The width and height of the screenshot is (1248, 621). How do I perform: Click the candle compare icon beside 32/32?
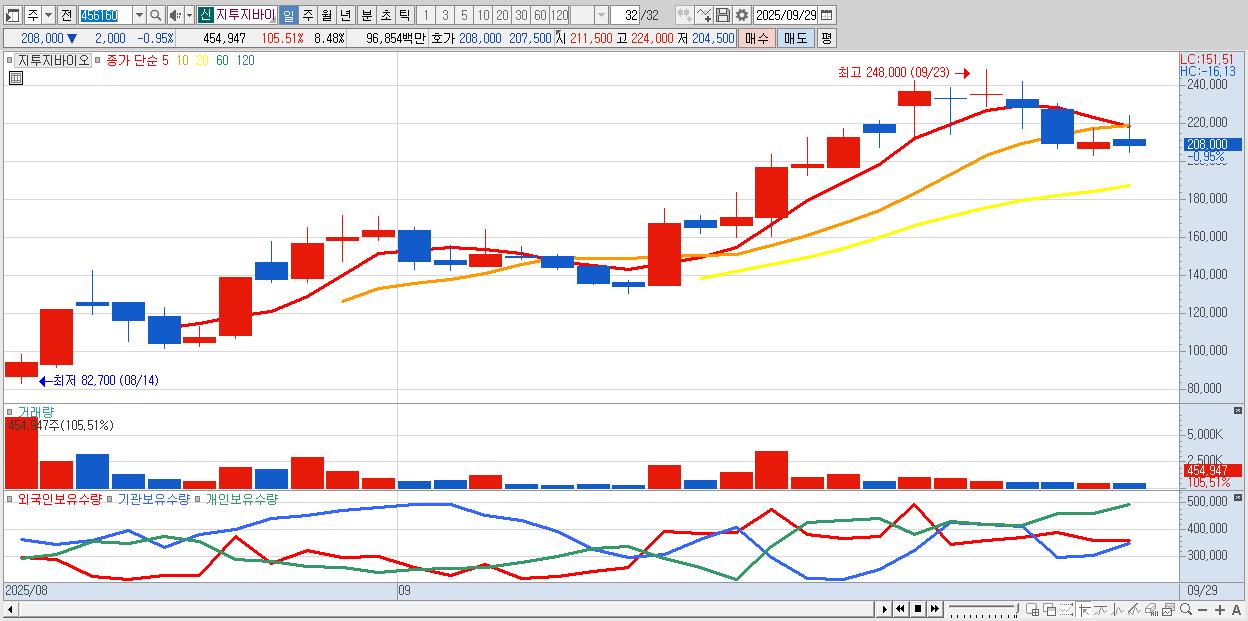[685, 15]
